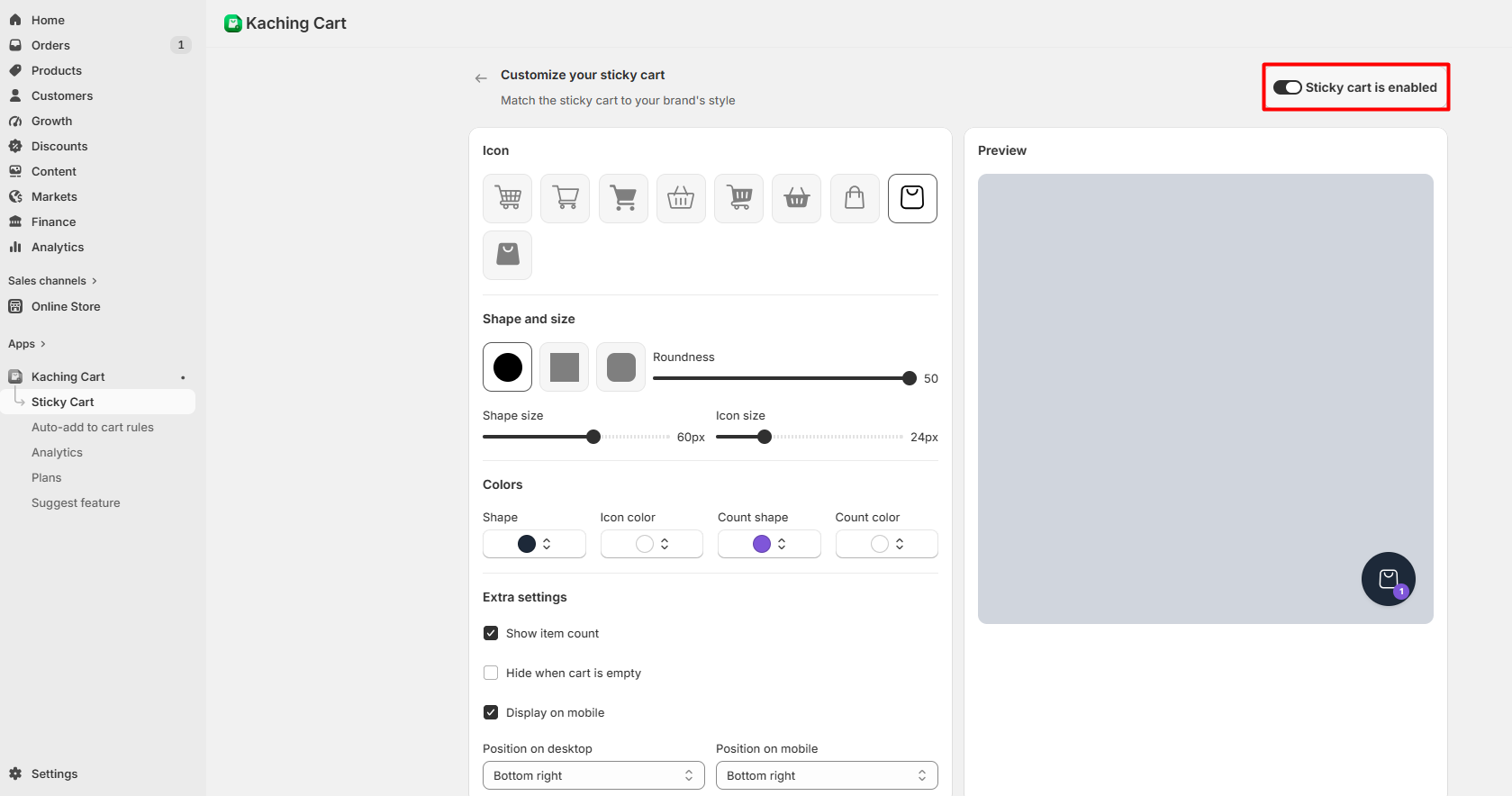Choose the outline basket icon

tap(681, 198)
